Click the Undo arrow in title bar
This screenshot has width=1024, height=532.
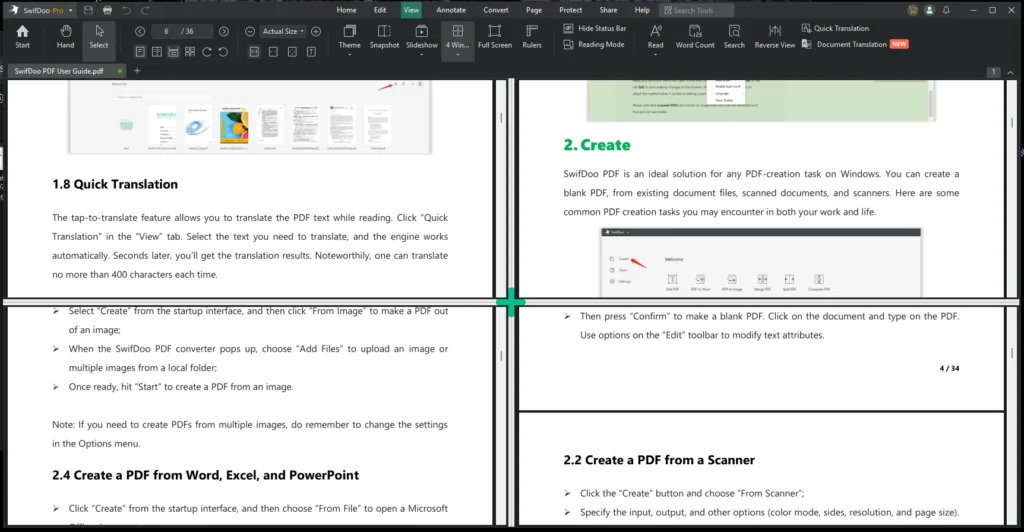click(x=127, y=10)
